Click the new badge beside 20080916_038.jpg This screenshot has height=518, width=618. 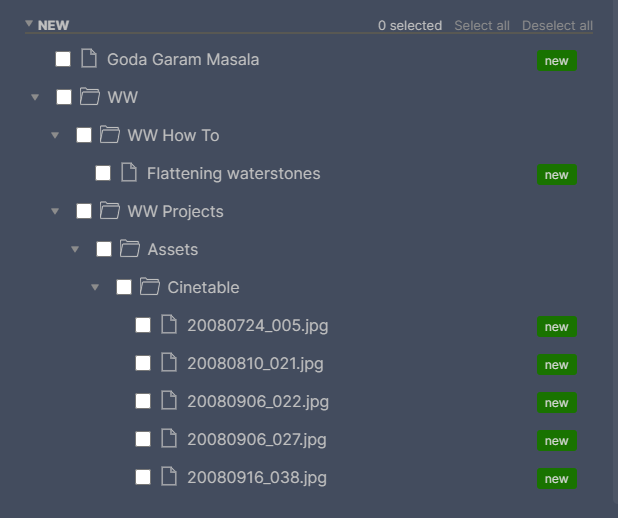557,479
